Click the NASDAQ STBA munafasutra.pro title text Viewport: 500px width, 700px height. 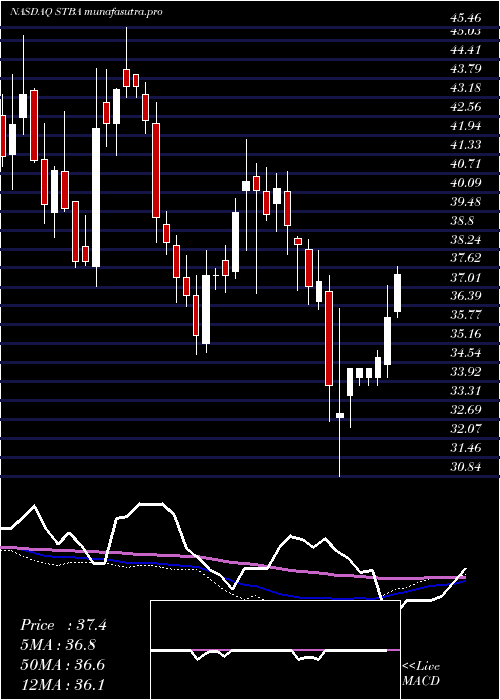[85, 12]
